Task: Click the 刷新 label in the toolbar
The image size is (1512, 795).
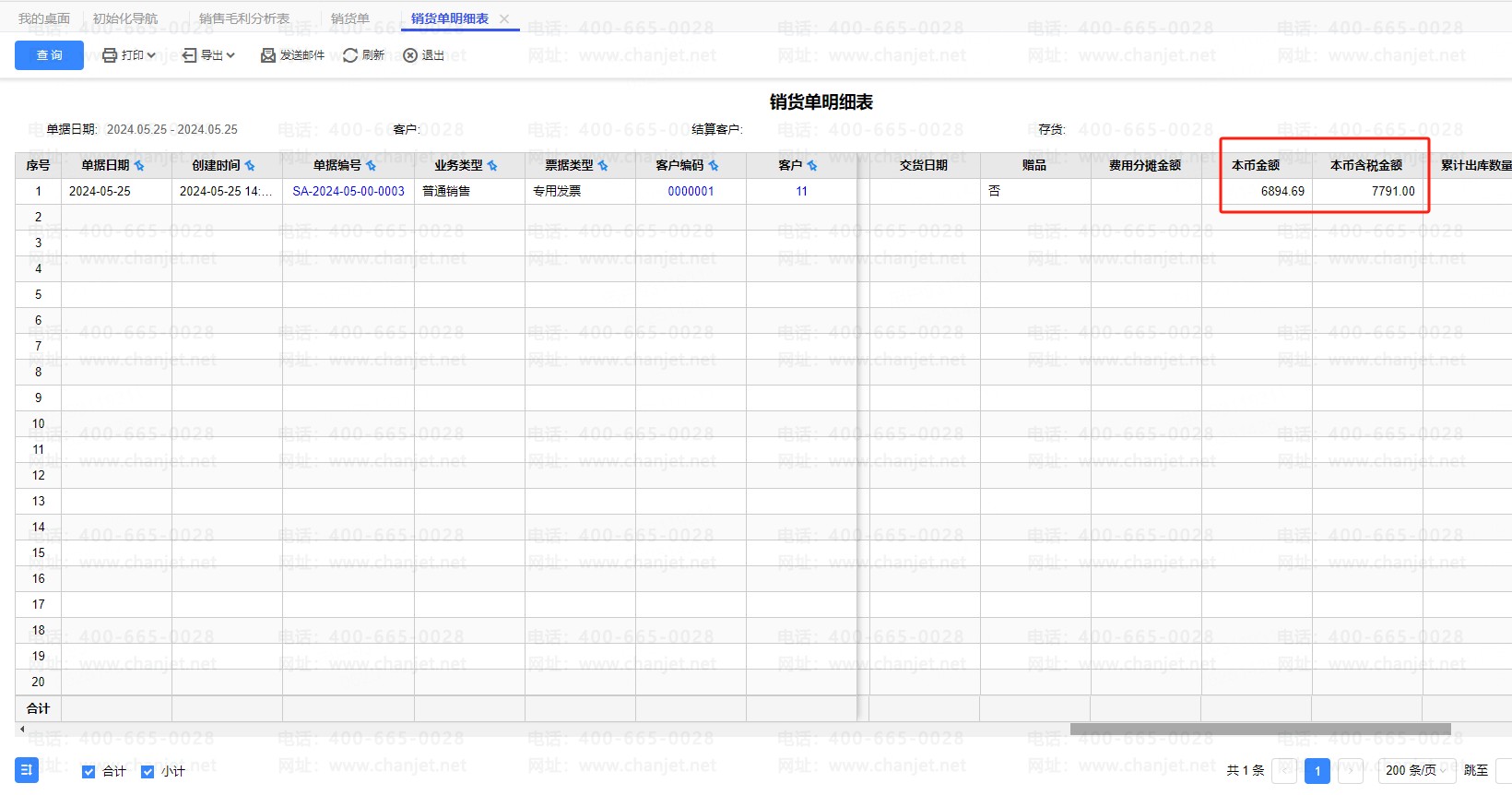Action: click(x=373, y=55)
